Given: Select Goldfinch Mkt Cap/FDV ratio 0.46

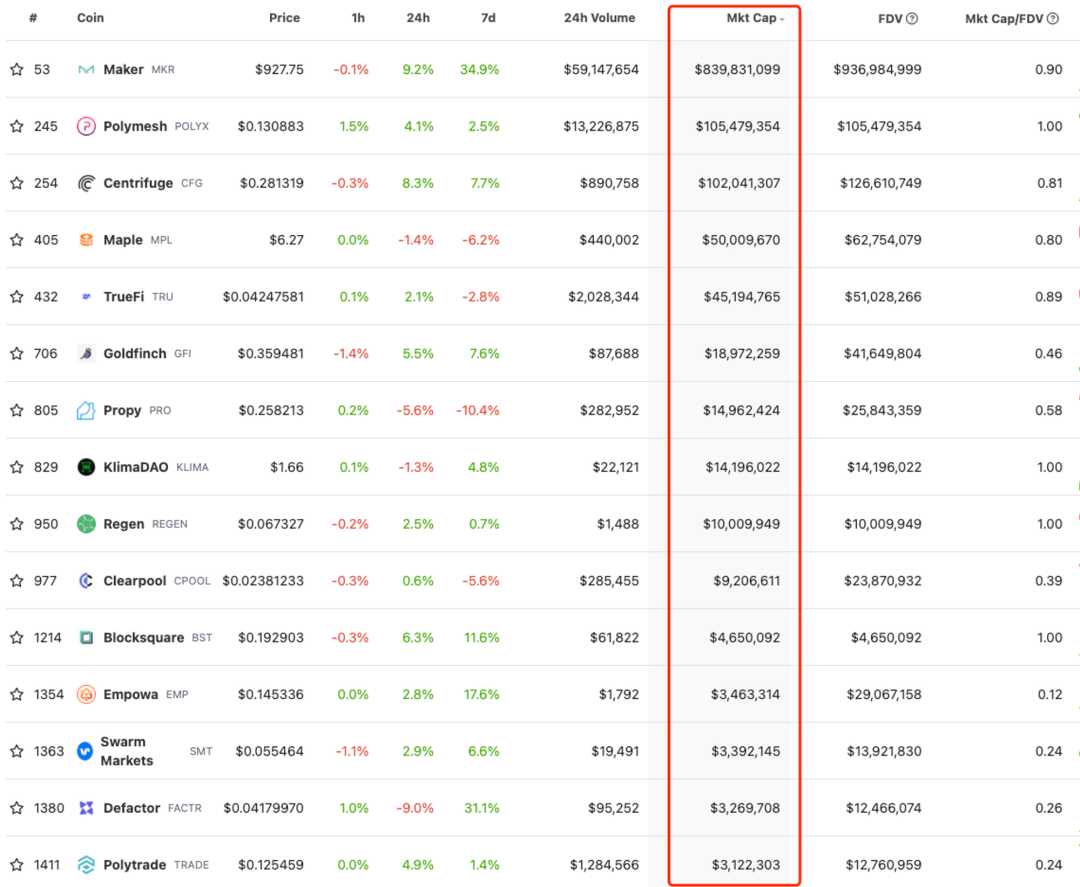Looking at the screenshot, I should pos(1048,354).
